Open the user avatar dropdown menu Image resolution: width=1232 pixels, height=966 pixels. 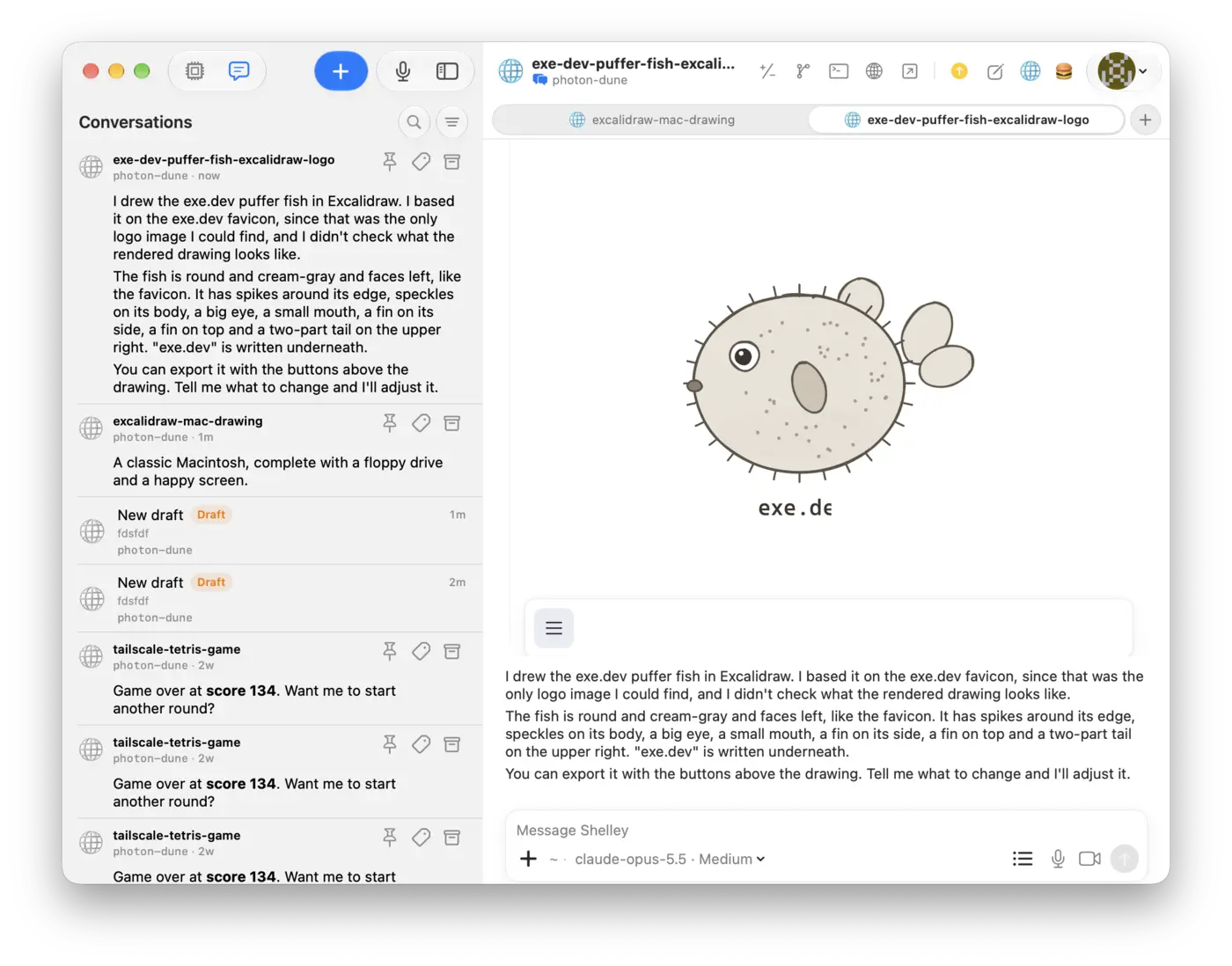click(1123, 71)
